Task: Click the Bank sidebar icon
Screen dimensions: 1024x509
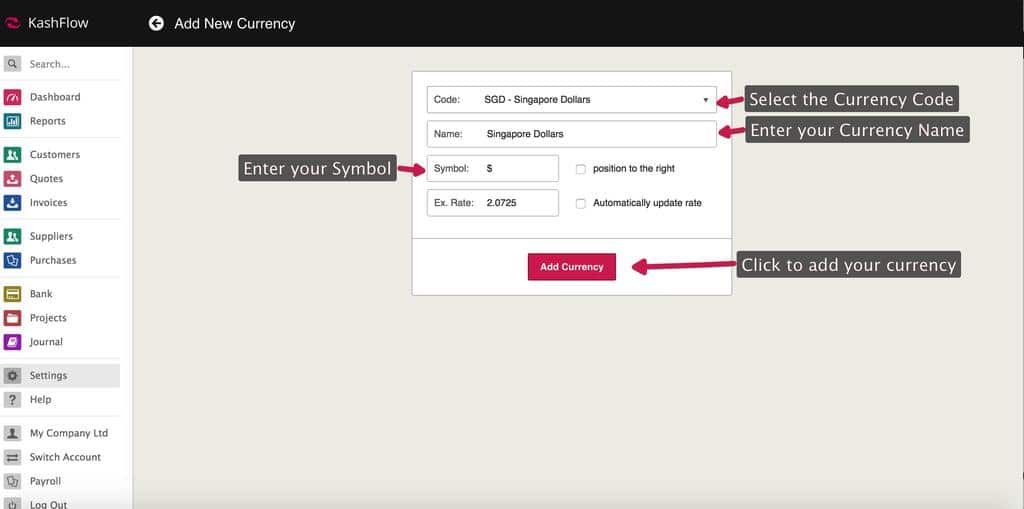Action: click(x=12, y=294)
